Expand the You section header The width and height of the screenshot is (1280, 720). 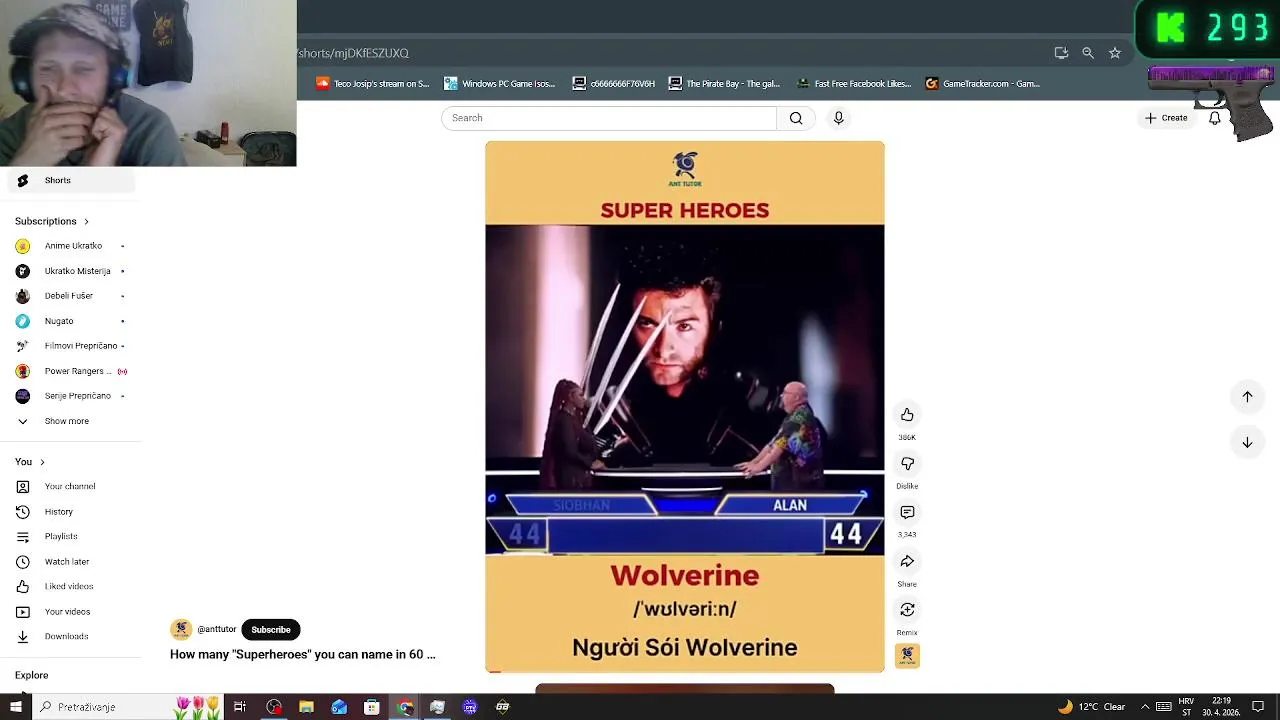[30, 462]
